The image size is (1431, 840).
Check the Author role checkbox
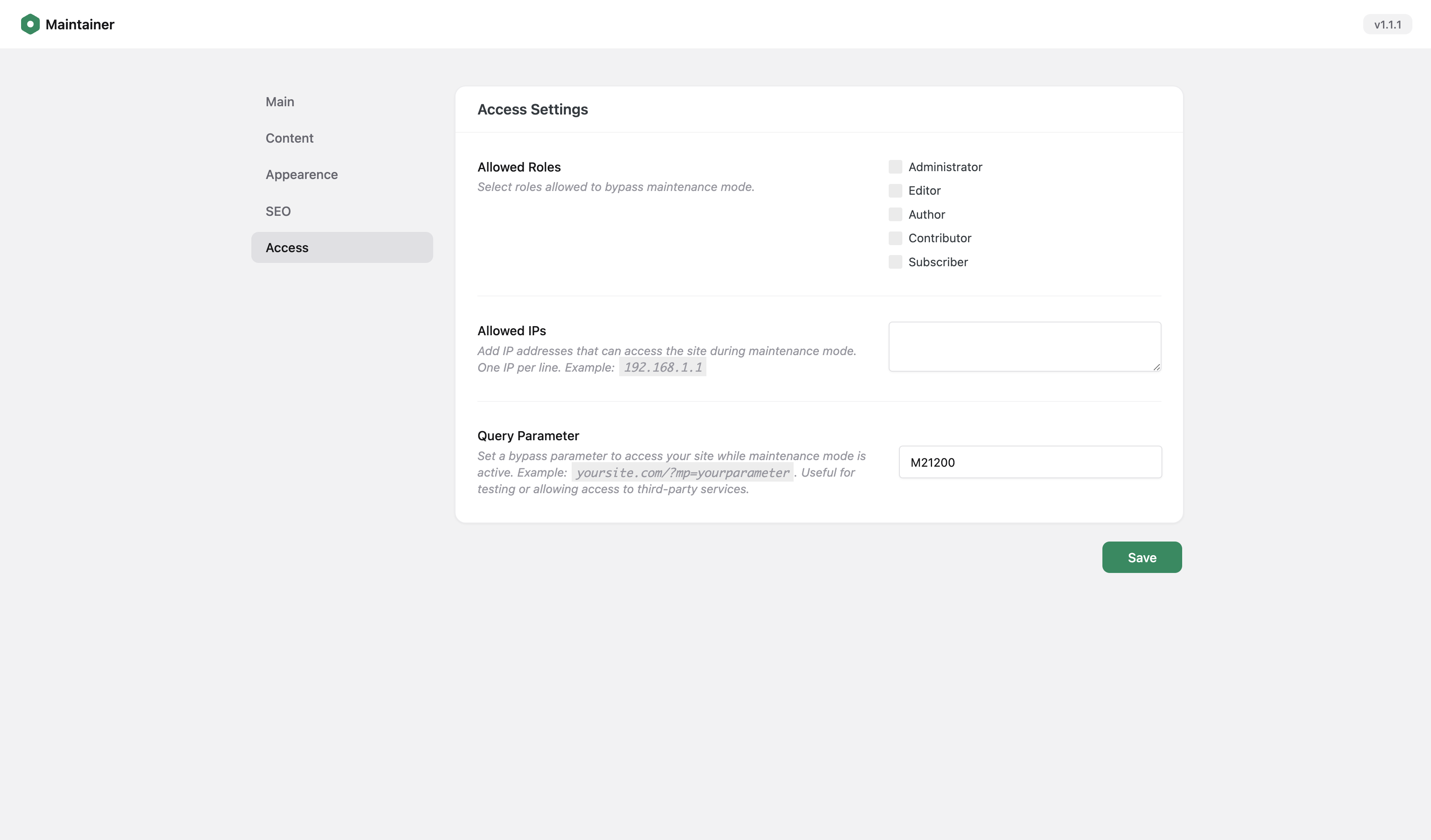click(895, 214)
